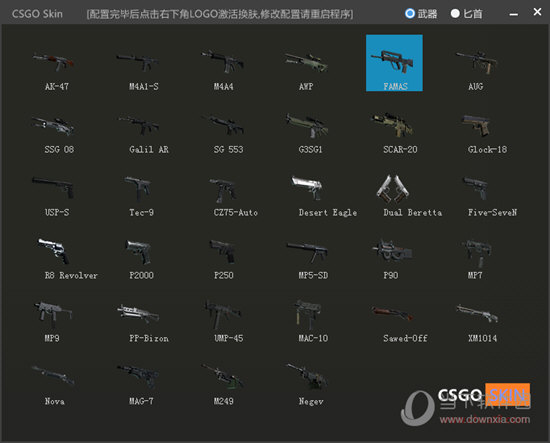Select the Sawed-Off shotgun icon
The height and width of the screenshot is (443, 550).
click(392, 313)
